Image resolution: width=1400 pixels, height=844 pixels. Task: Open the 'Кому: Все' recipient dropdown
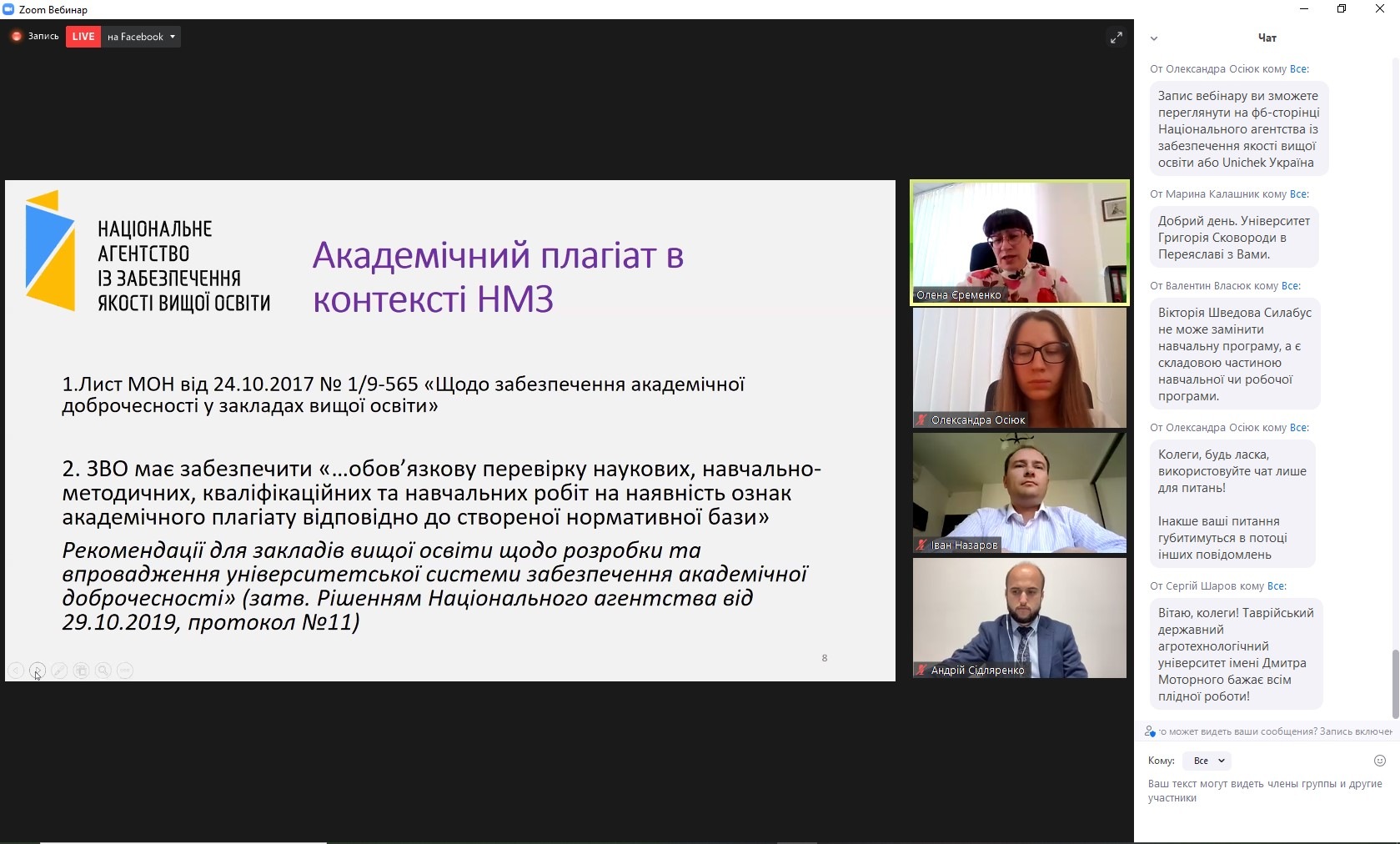point(1207,761)
